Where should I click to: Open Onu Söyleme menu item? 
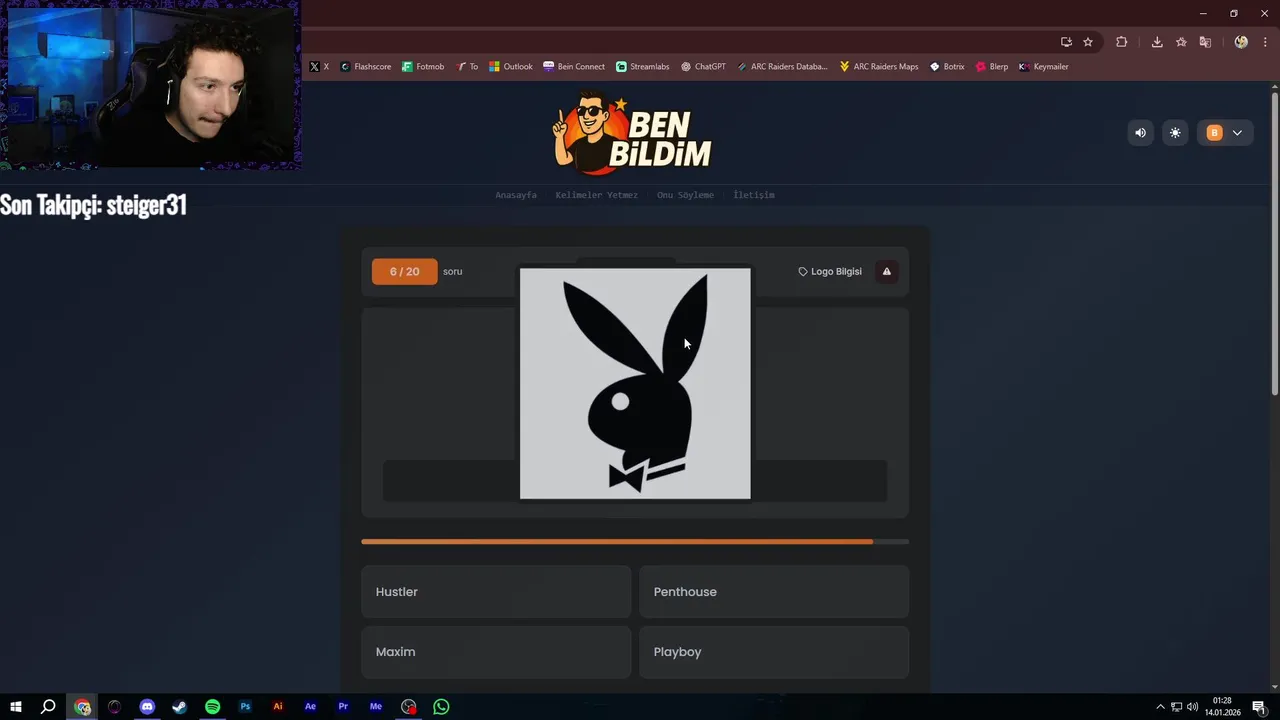[x=685, y=195]
